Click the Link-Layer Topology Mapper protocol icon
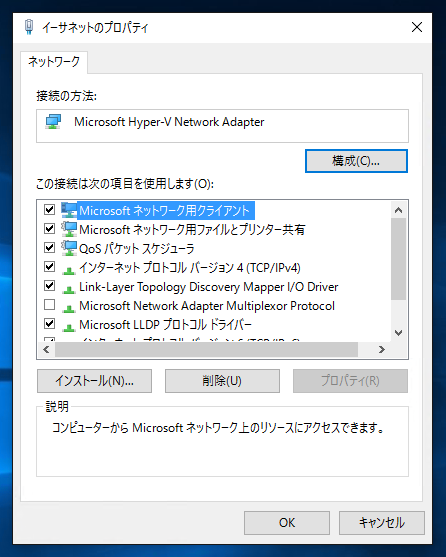 point(69,289)
